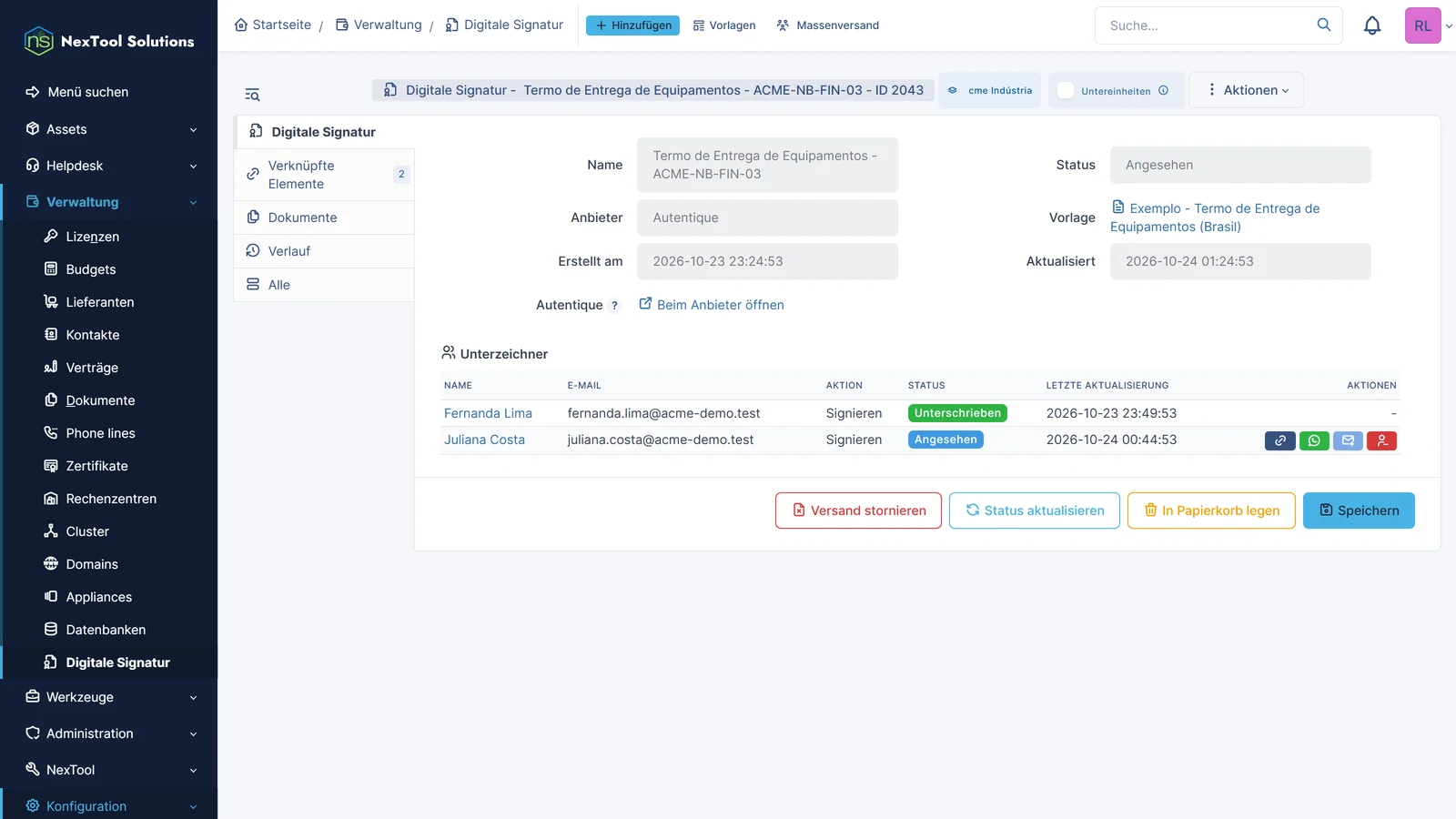
Task: Open Massenversand in top toolbar
Action: (x=827, y=25)
